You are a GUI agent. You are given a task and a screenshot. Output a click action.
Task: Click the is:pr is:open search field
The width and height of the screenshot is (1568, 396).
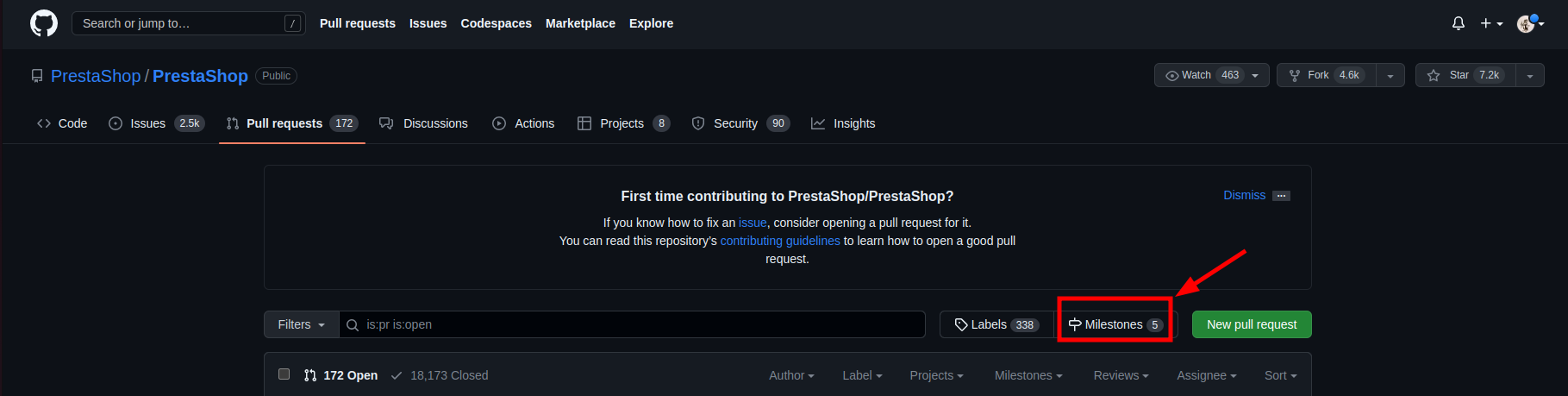(x=633, y=324)
